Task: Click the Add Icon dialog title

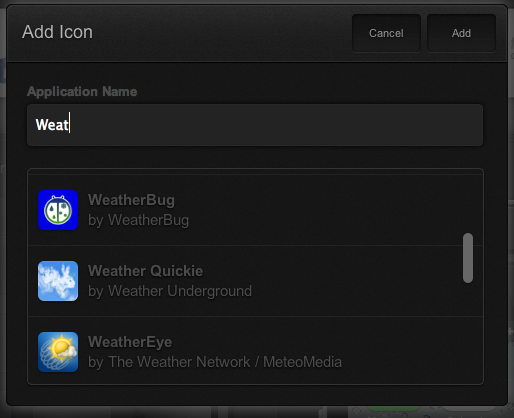Action: (57, 32)
